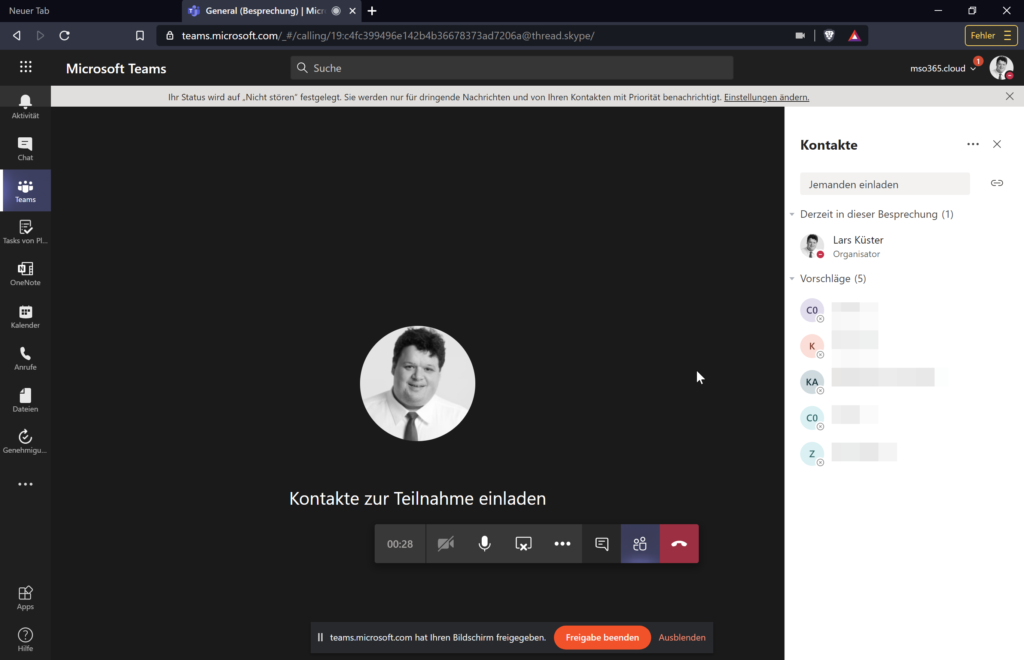This screenshot has width=1024, height=660.
Task: Reload the current page
Action: [x=65, y=36]
